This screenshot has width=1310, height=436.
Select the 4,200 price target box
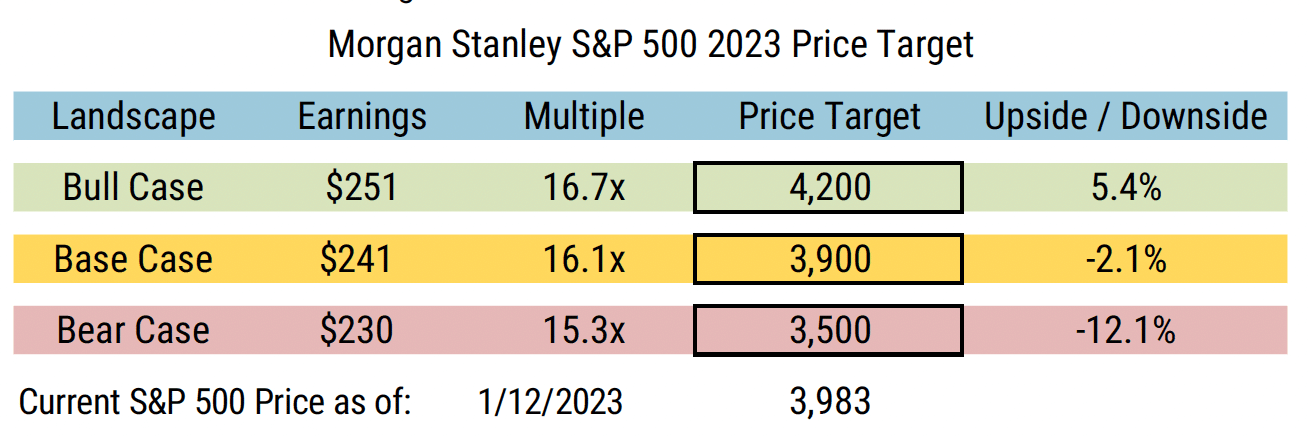coord(828,188)
